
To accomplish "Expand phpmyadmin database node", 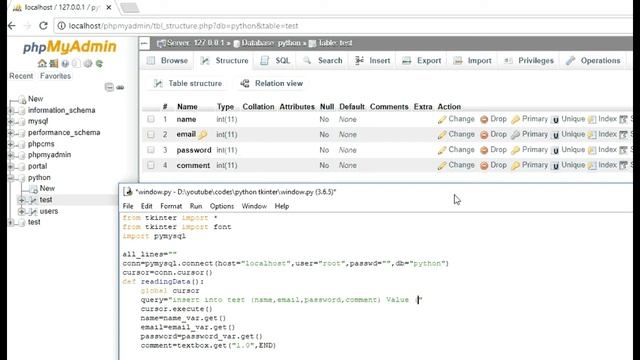I will click(x=11, y=155).
